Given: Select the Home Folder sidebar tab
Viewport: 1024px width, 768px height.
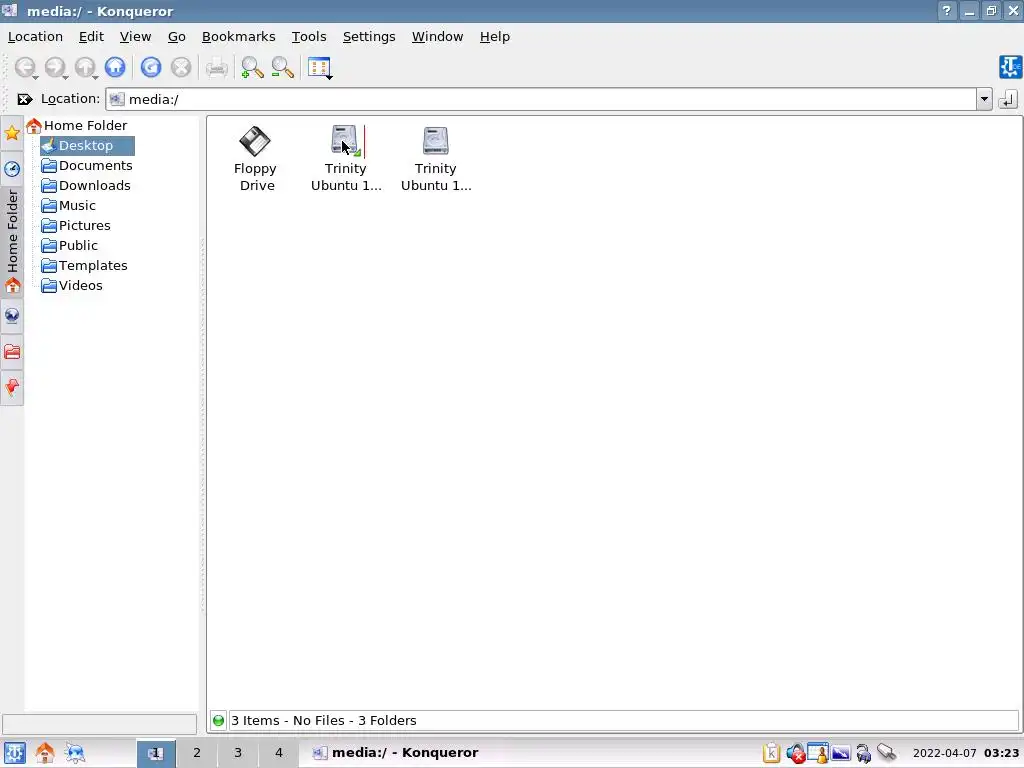Looking at the screenshot, I should pos(12,242).
